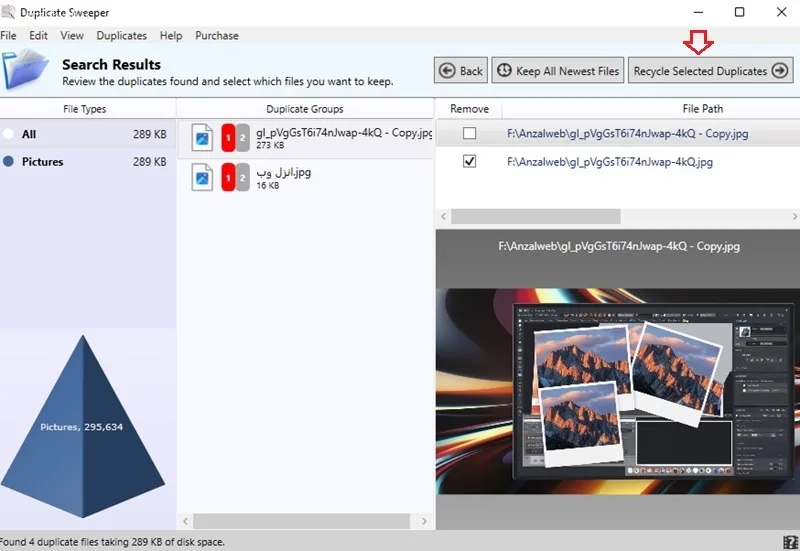
Task: Click the Back button
Action: pyautogui.click(x=461, y=70)
